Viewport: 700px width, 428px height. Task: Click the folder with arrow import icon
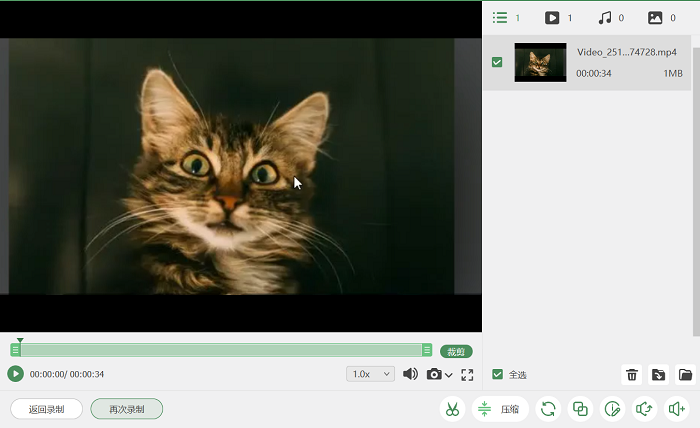(x=658, y=374)
